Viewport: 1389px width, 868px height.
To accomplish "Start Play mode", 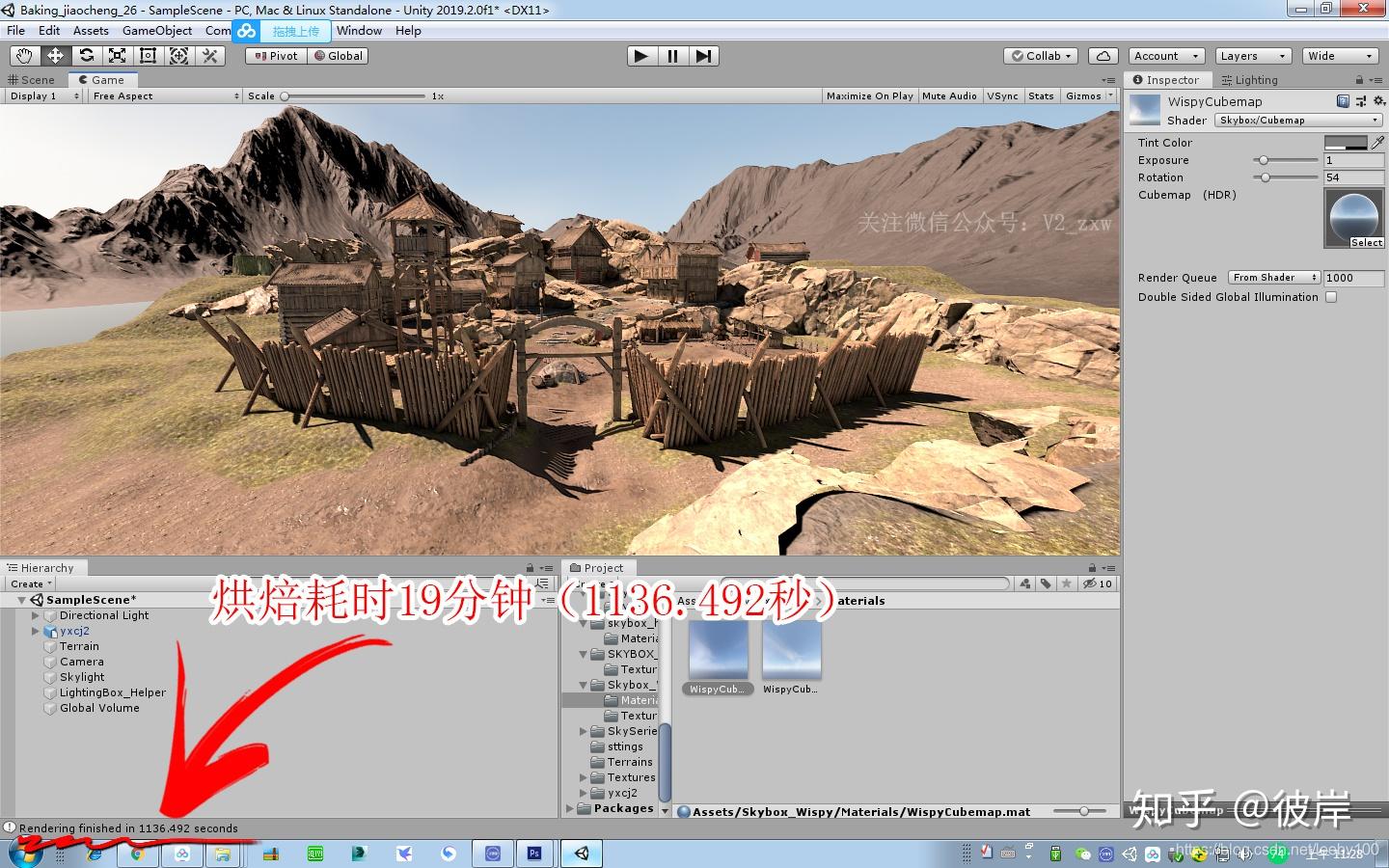I will (x=640, y=56).
